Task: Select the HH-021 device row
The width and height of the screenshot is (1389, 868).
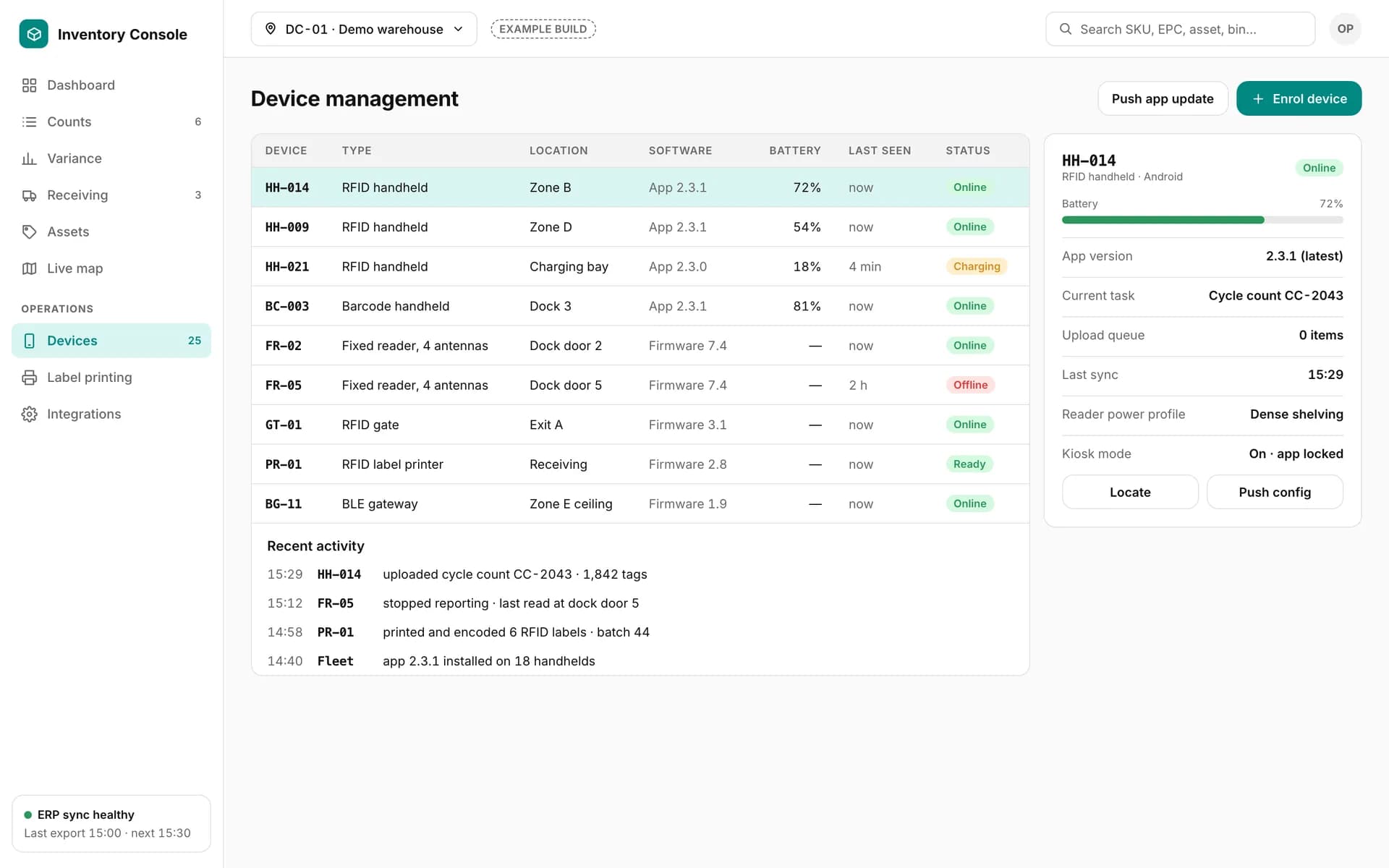Action: (x=640, y=267)
